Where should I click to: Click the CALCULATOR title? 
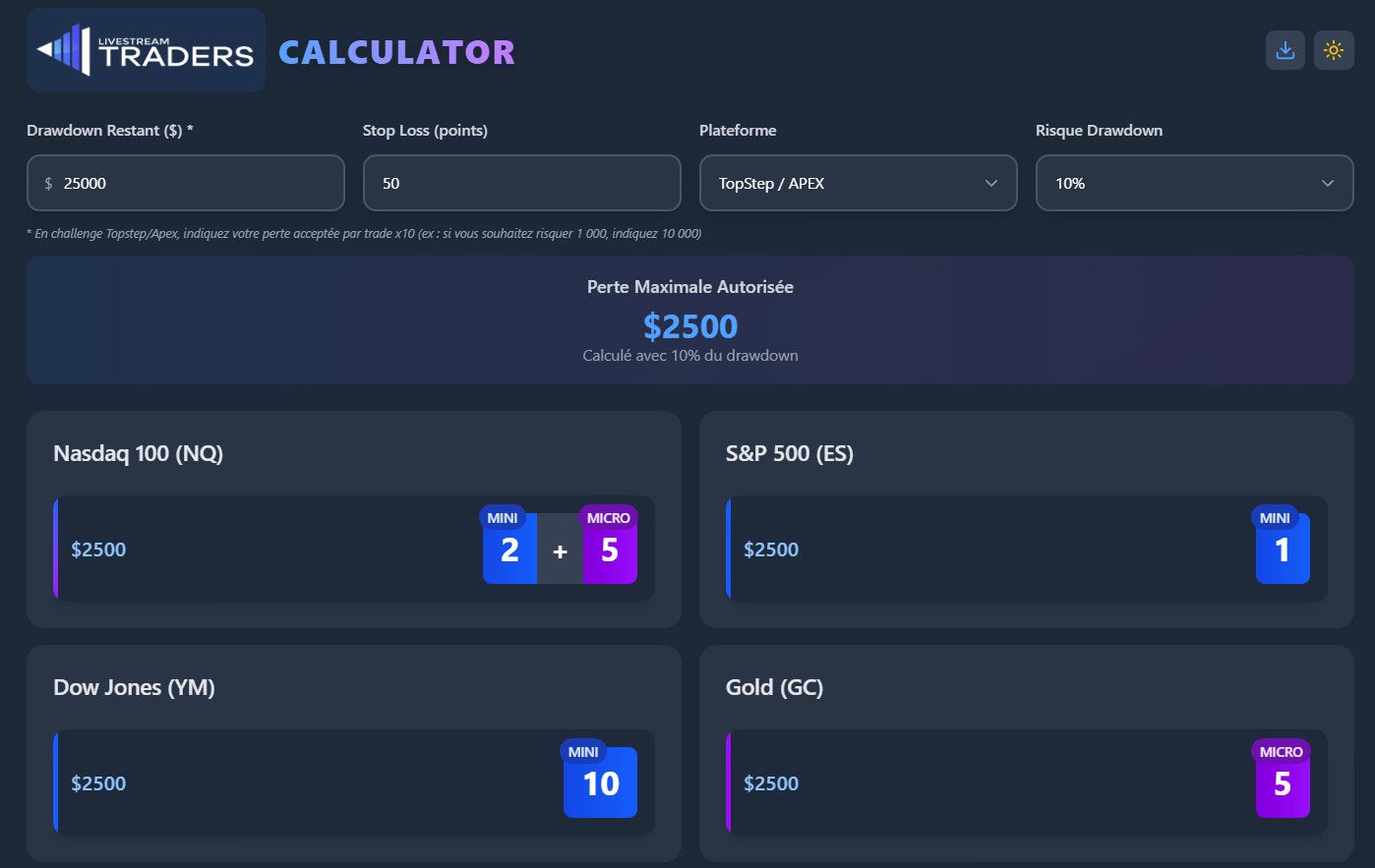coord(396,52)
